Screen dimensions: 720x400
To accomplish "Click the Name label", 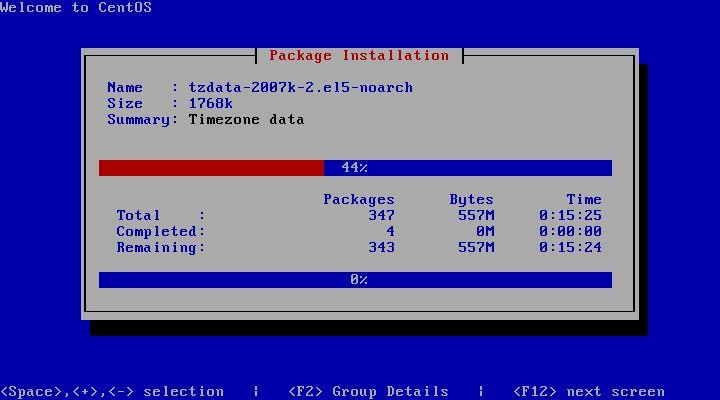I will click(125, 87).
